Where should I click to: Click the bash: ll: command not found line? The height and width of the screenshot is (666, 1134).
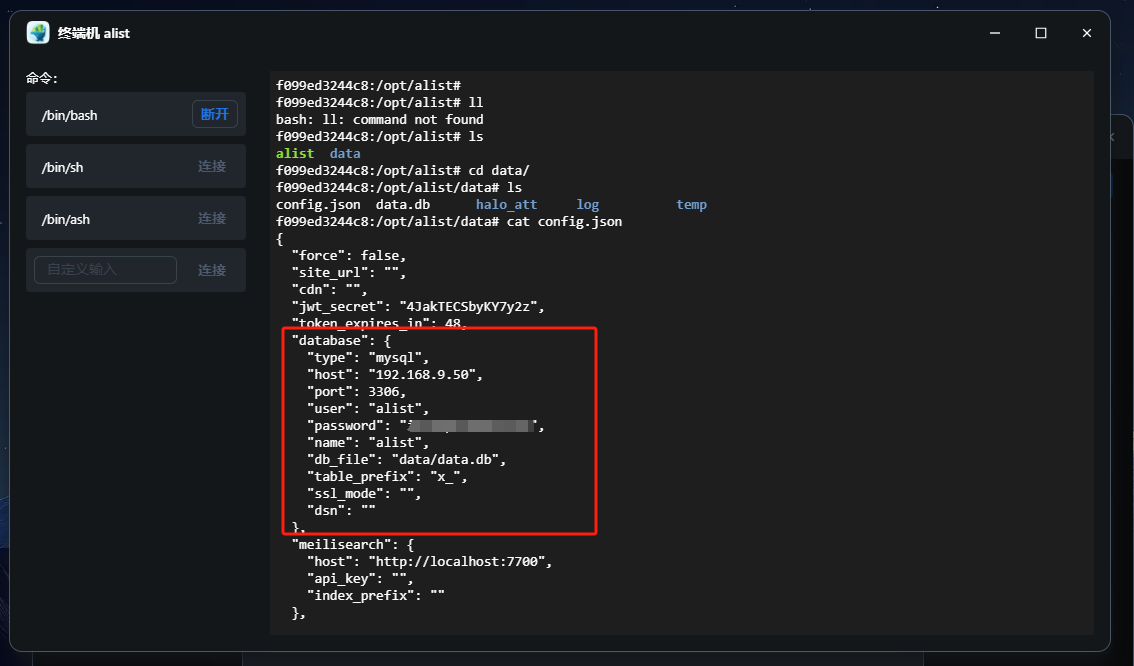380,119
